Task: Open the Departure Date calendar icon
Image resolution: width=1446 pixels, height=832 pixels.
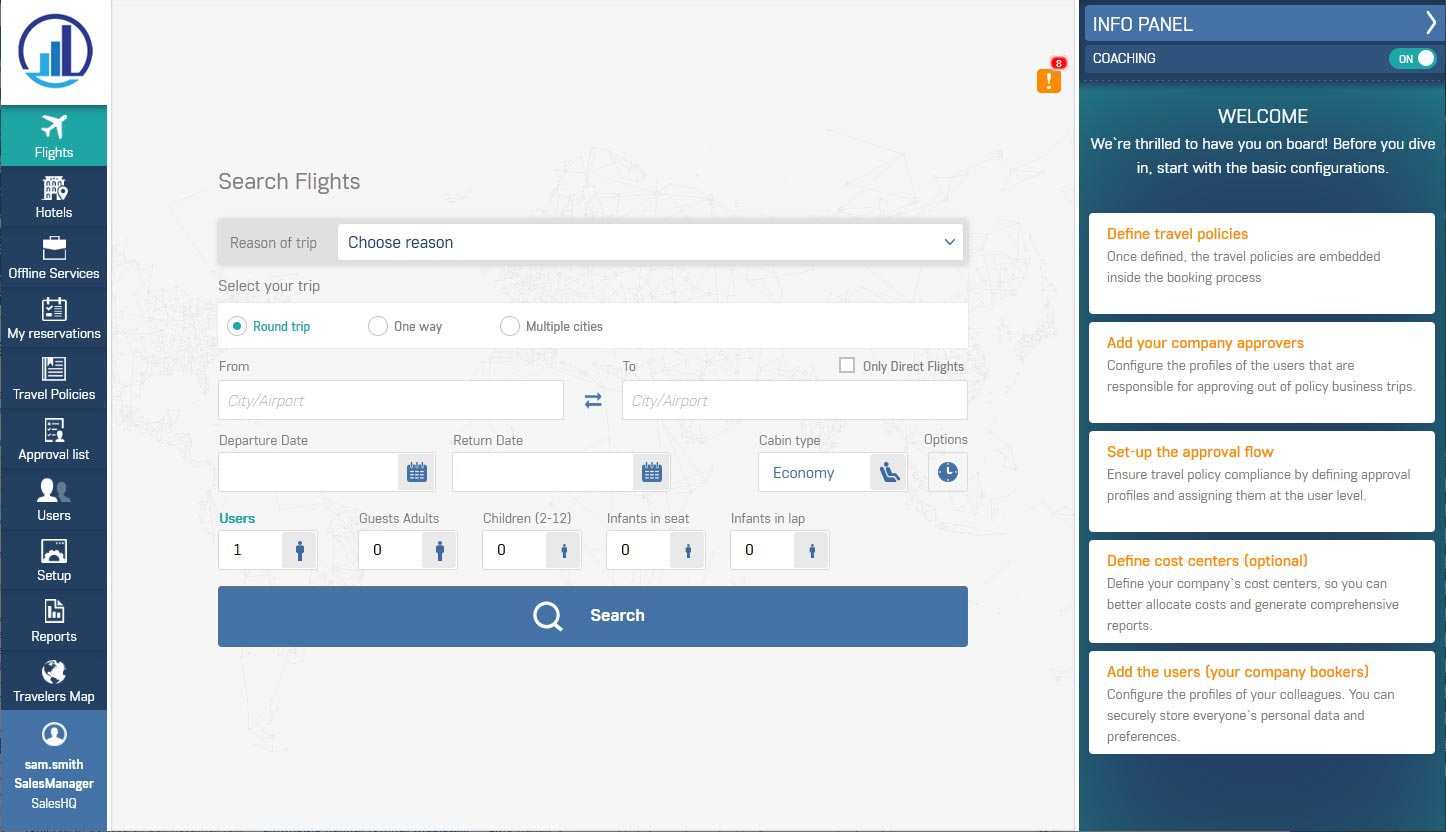Action: click(417, 472)
